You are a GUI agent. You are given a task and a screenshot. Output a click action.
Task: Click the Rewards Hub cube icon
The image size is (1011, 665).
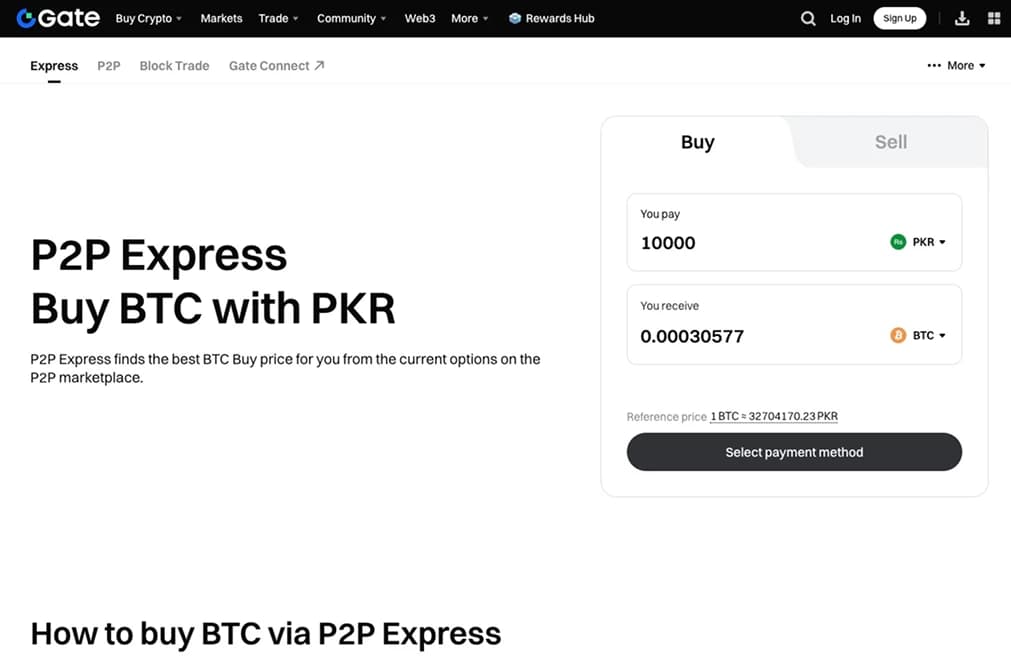[x=515, y=18]
